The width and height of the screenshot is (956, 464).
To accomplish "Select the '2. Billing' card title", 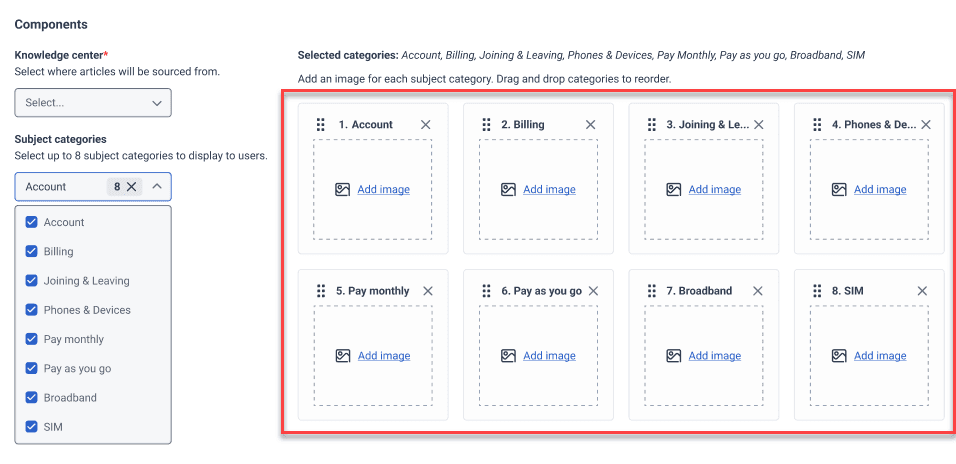I will (x=523, y=124).
